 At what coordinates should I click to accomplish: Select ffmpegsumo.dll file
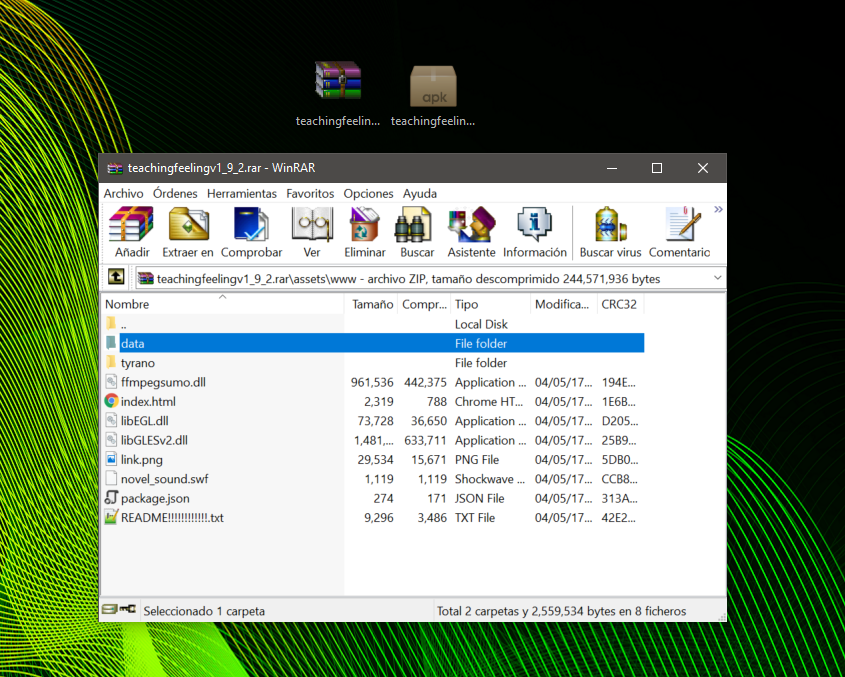click(x=373, y=382)
